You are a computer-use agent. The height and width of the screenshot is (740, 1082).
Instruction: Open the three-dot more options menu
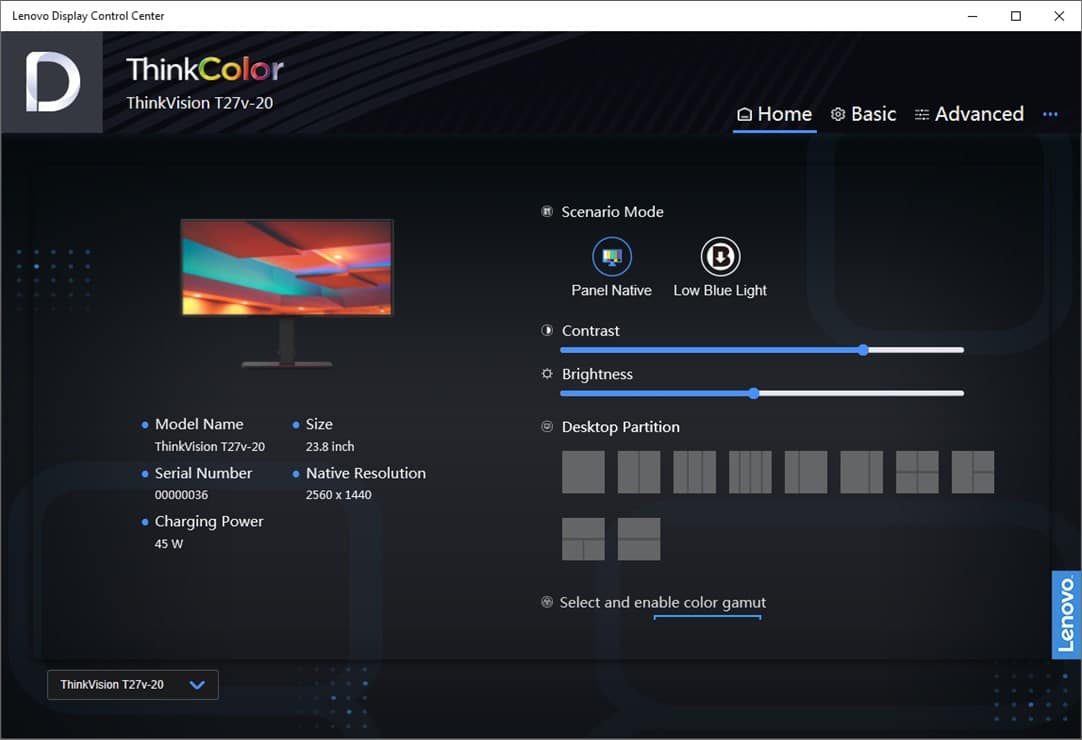[1050, 114]
